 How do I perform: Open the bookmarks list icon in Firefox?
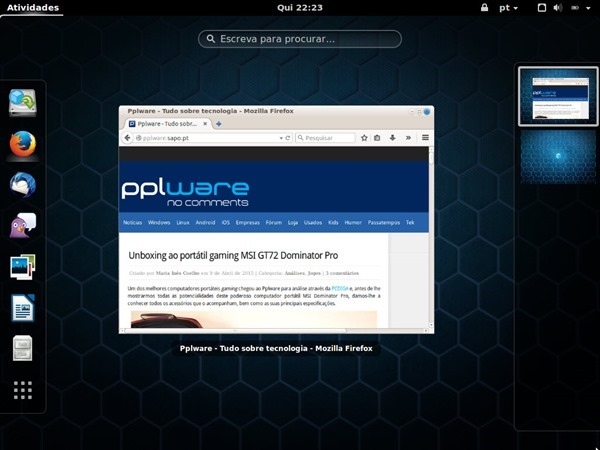377,138
